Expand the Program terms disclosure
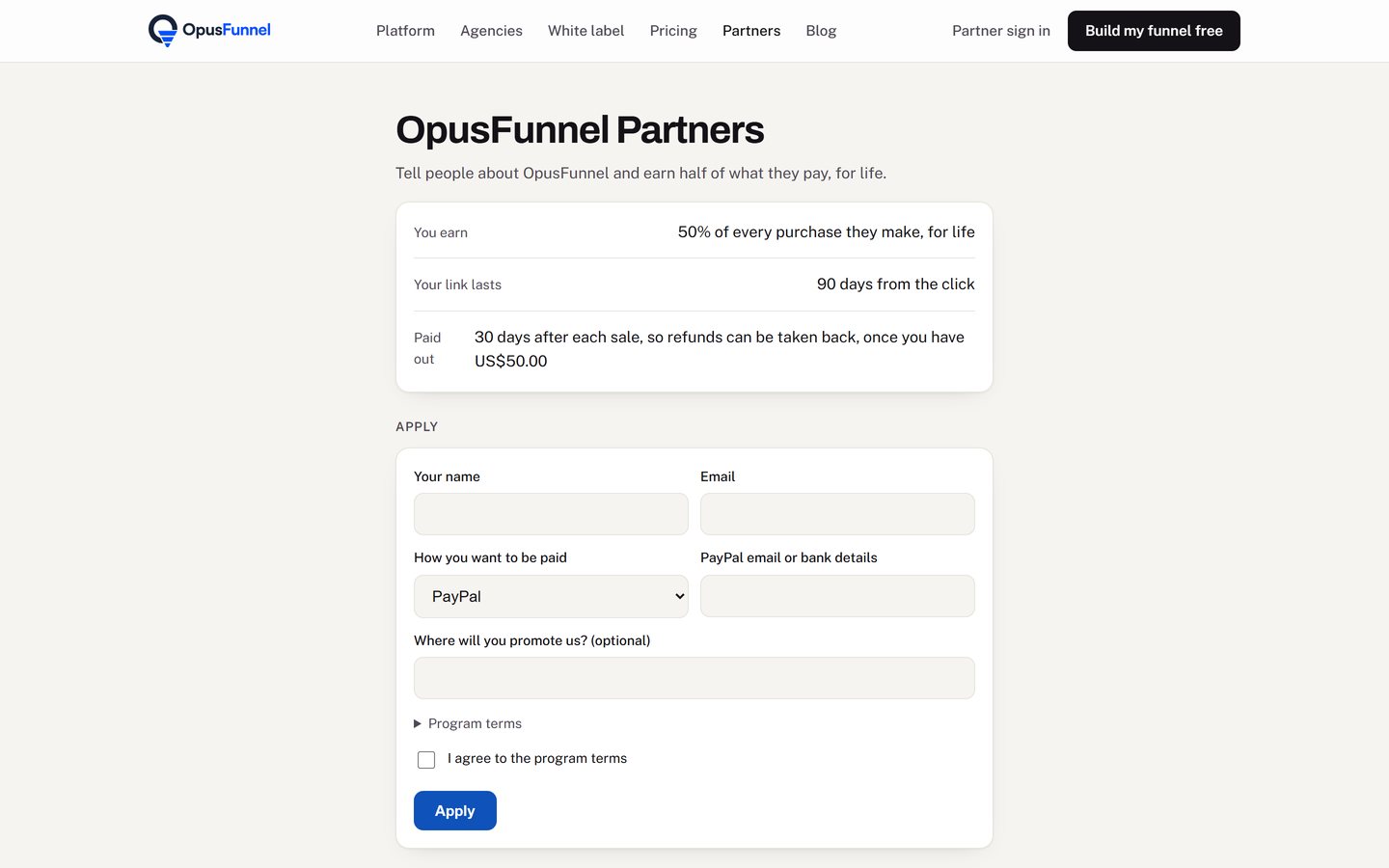 (468, 723)
